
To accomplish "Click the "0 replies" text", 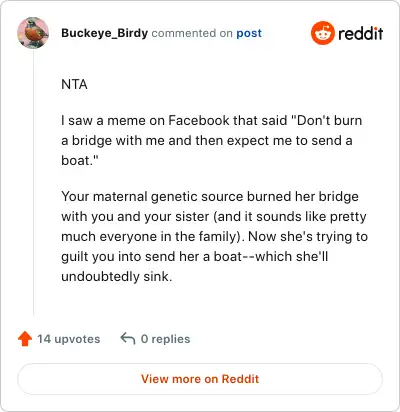I will 165,339.
